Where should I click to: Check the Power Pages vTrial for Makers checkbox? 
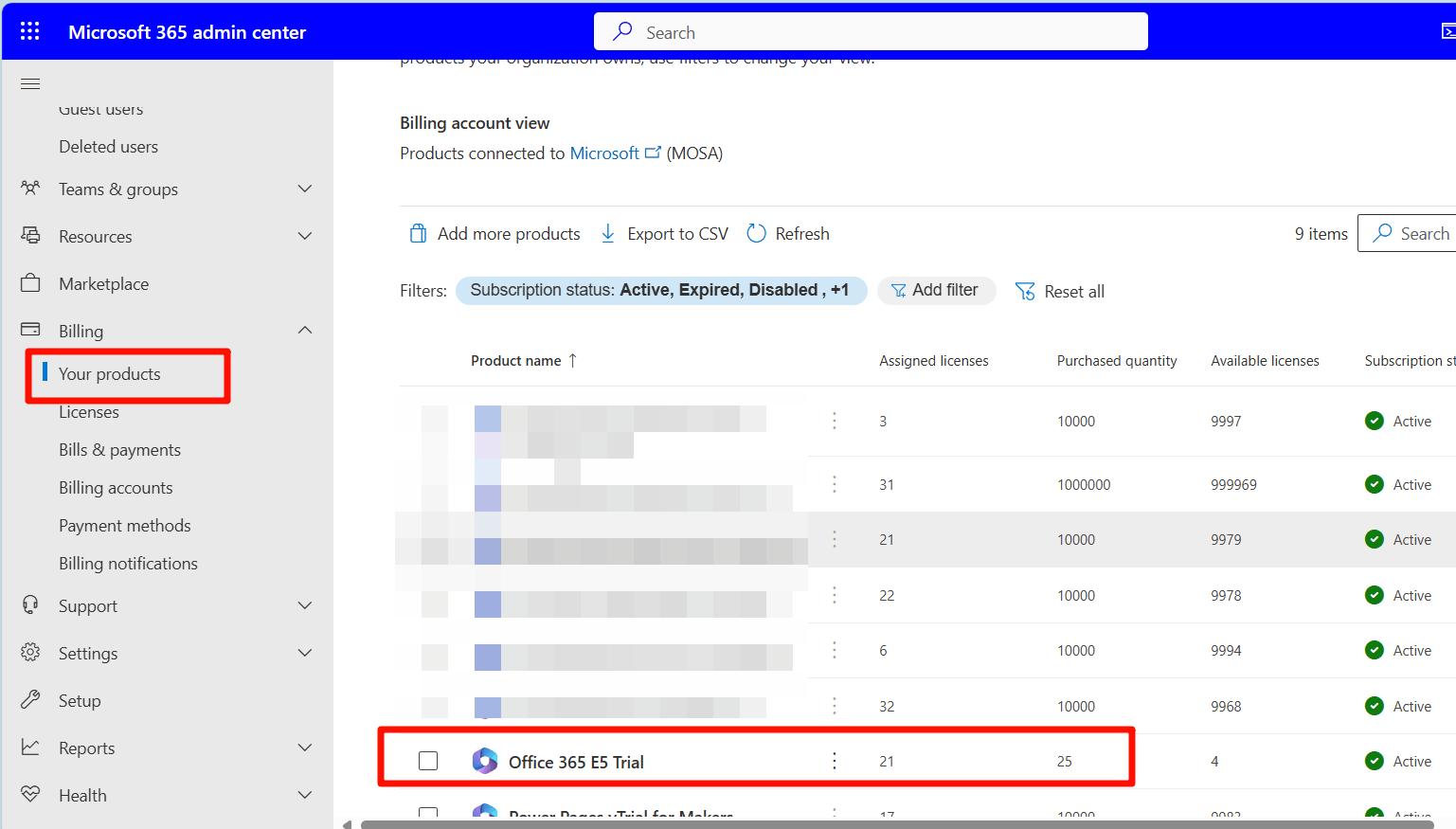[429, 815]
